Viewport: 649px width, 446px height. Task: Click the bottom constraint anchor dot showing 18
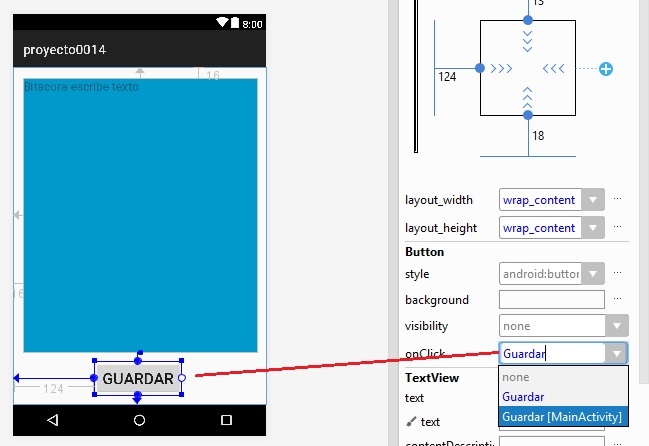pos(528,117)
